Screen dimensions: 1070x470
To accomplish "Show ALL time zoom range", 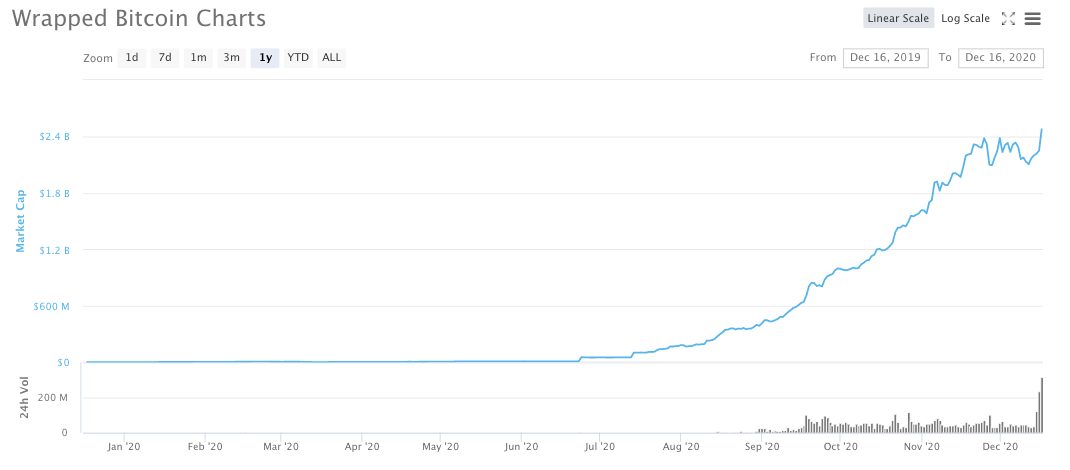I will pos(332,58).
